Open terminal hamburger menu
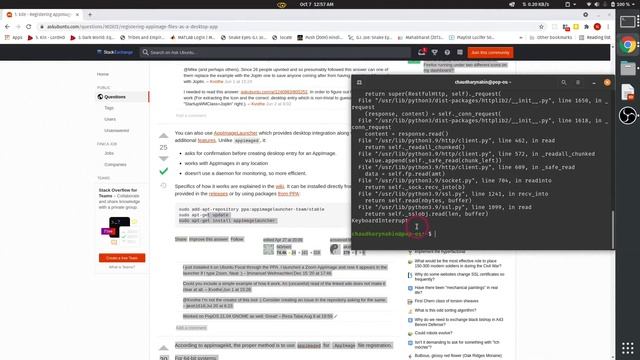Image resolution: width=640 pixels, height=360 pixels. tap(578, 82)
